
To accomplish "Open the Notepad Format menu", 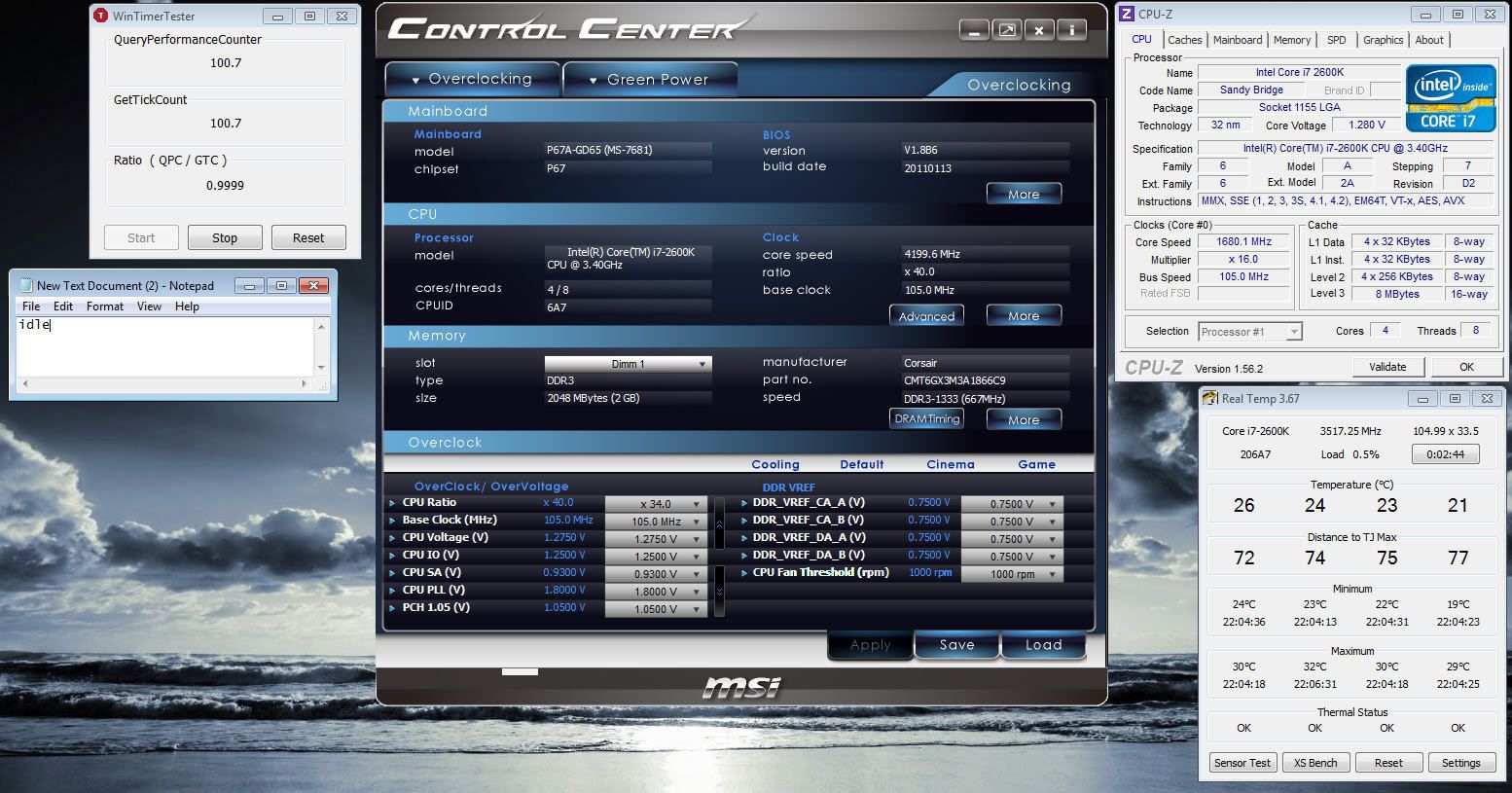I will (x=105, y=306).
